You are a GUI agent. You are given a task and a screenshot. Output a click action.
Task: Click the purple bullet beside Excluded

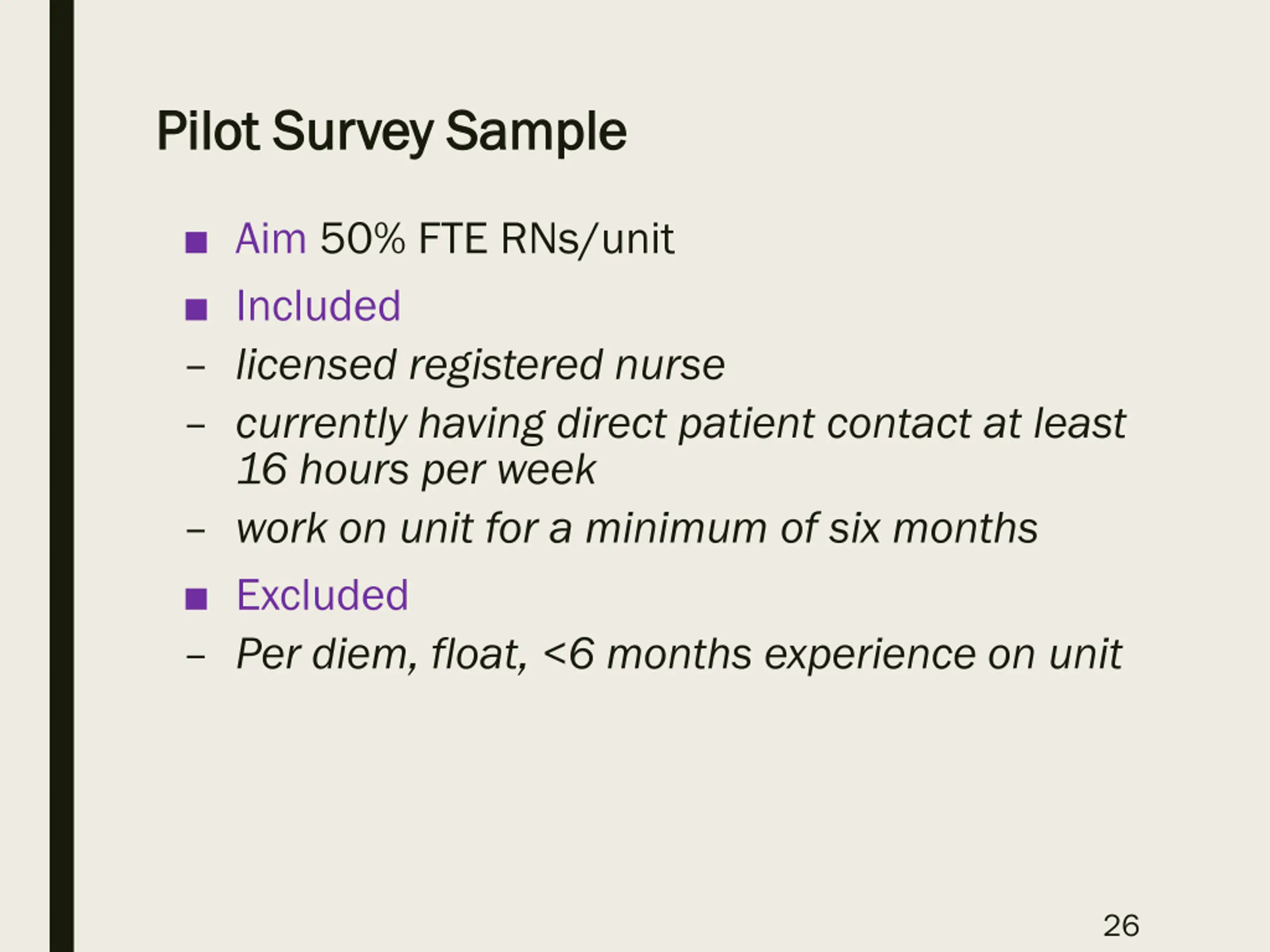coord(196,598)
